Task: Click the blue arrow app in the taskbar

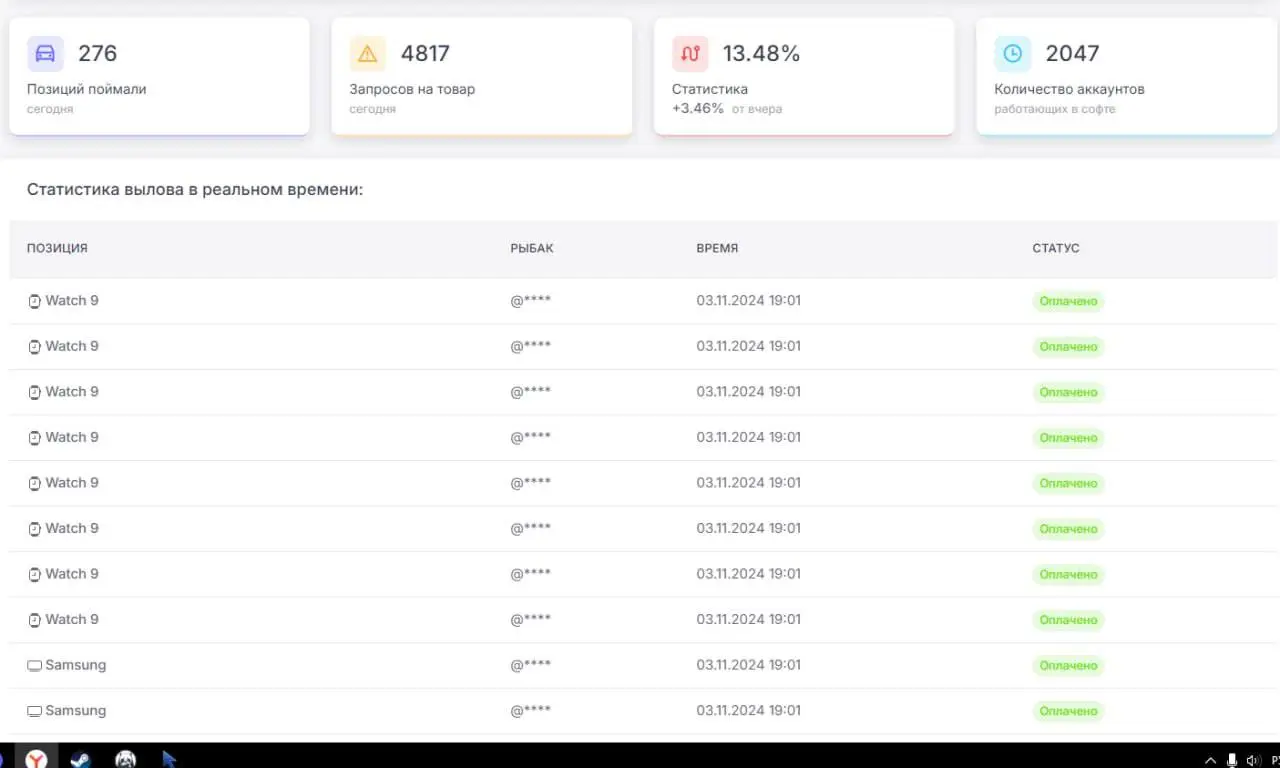Action: coord(169,759)
